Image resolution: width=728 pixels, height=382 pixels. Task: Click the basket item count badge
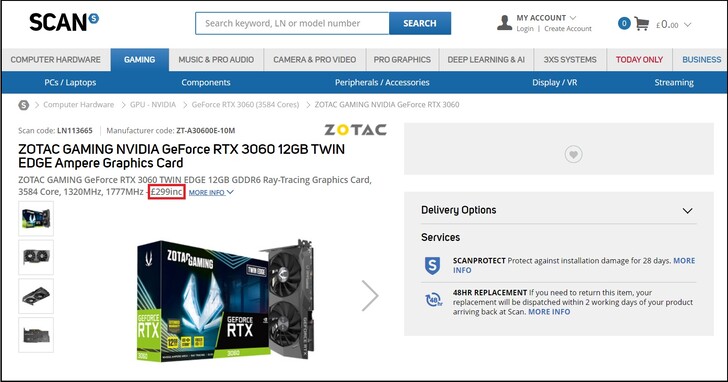tap(624, 23)
